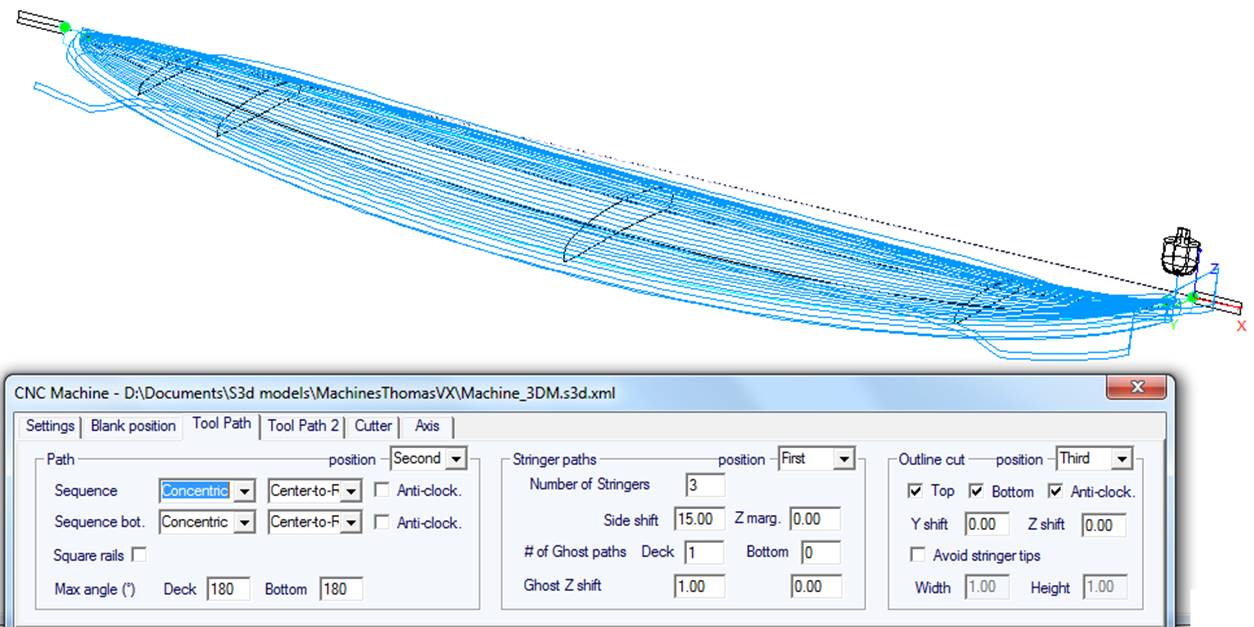Go to the Cutter tab
This screenshot has width=1254, height=627.
[x=373, y=426]
